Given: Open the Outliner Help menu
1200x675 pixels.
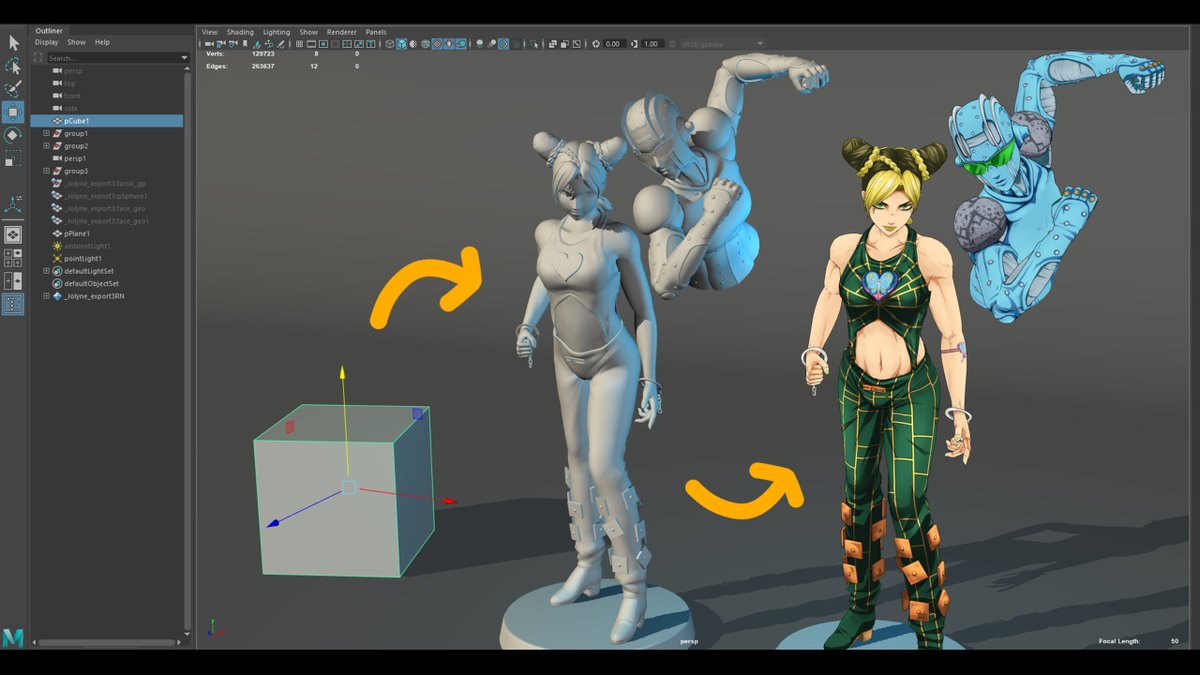Looking at the screenshot, I should pyautogui.click(x=102, y=42).
